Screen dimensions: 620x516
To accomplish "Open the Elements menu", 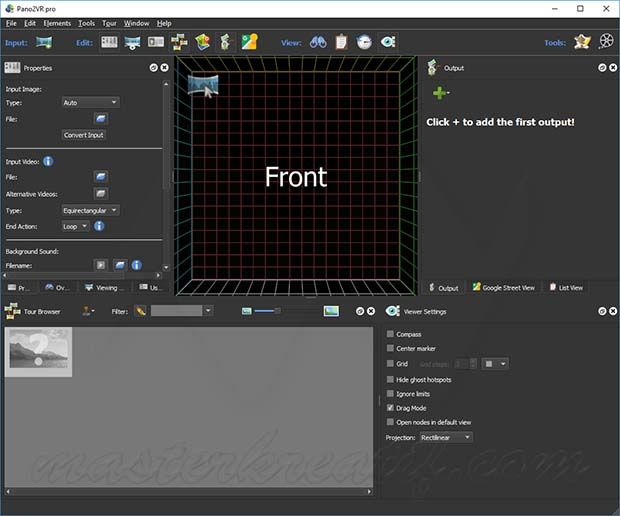I will (57, 23).
